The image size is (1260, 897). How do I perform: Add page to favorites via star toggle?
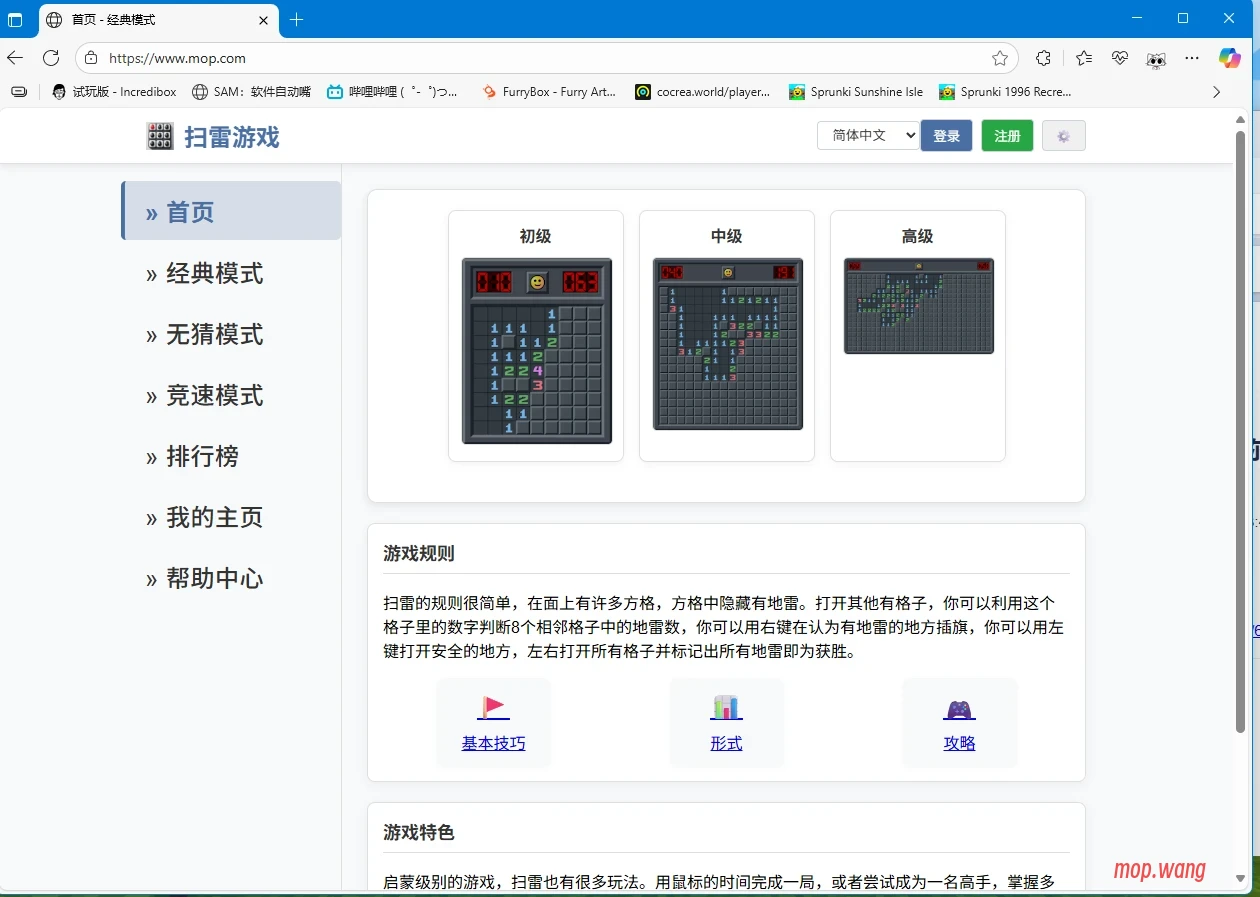tap(999, 58)
